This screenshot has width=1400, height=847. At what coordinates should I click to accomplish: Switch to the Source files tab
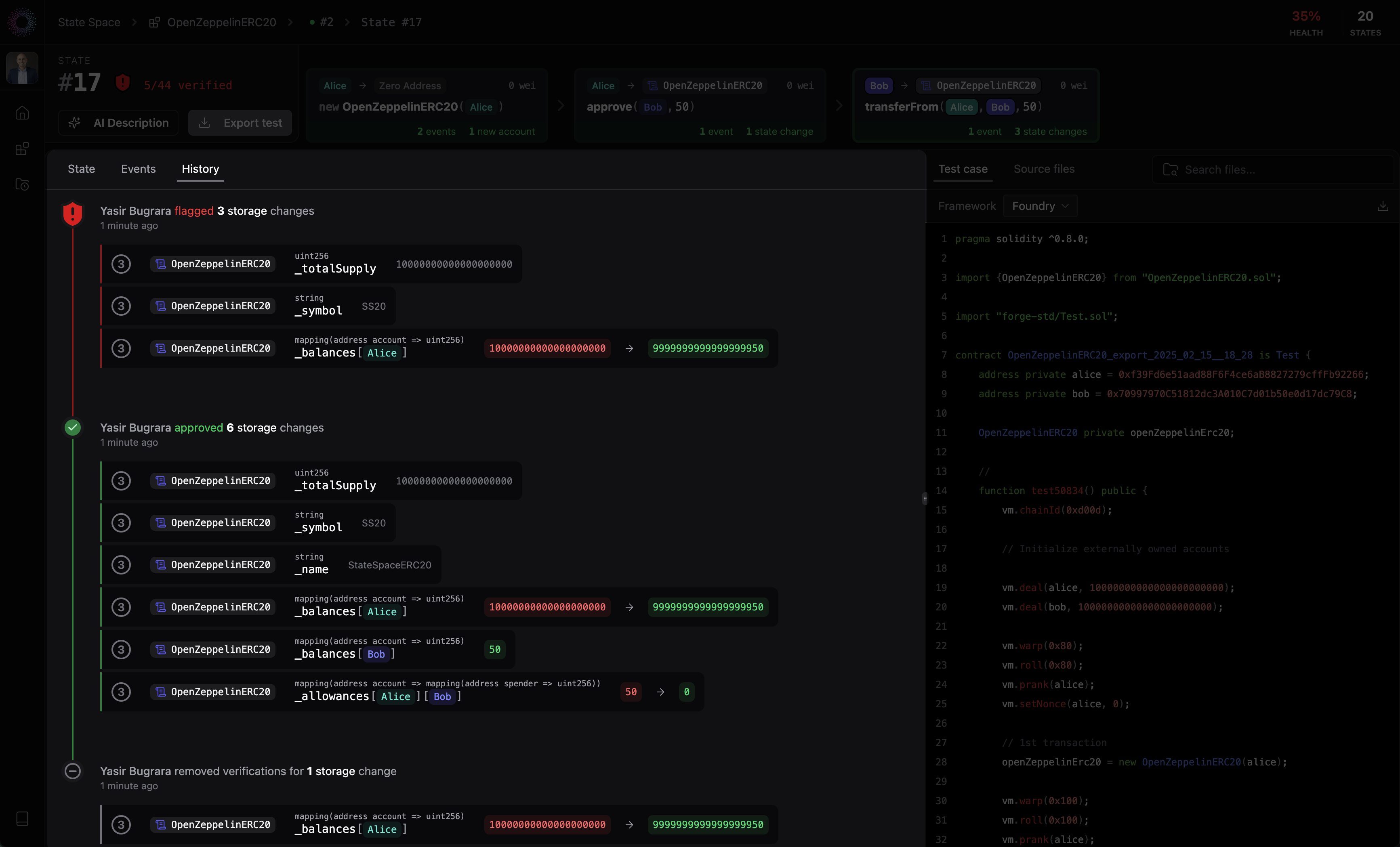pos(1044,169)
